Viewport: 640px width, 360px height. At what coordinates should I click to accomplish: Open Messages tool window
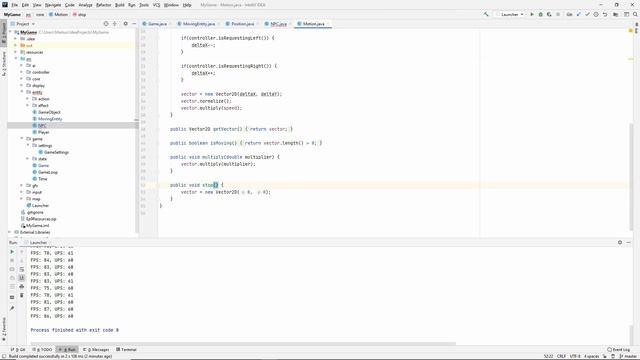pos(96,349)
